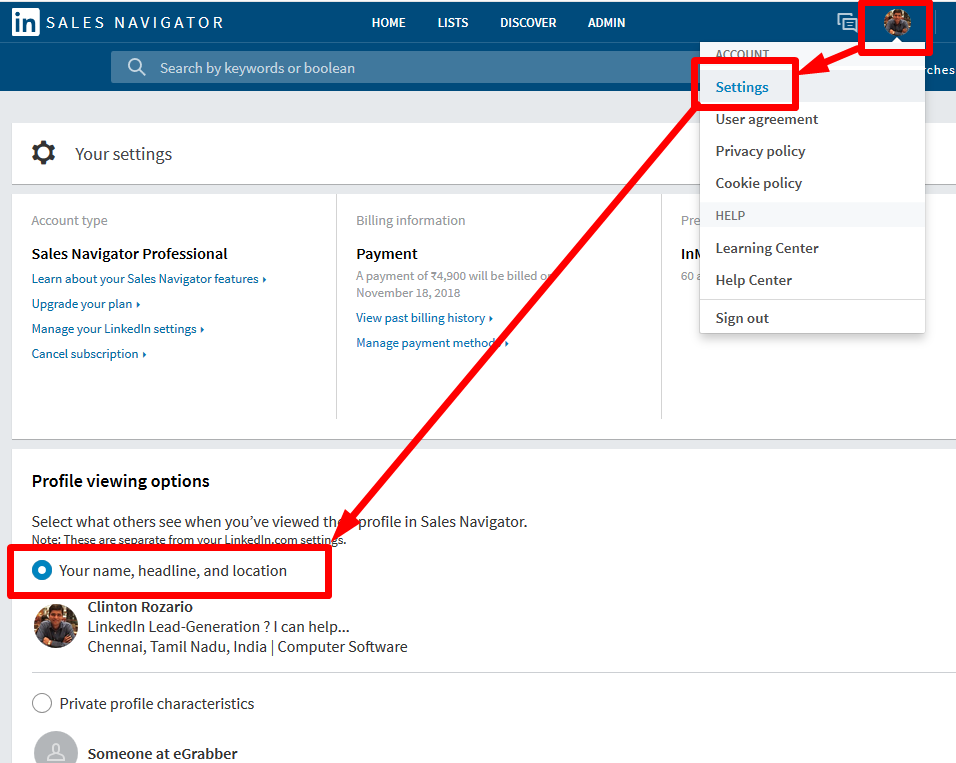
Task: Open User agreement from the menu
Action: 766,119
